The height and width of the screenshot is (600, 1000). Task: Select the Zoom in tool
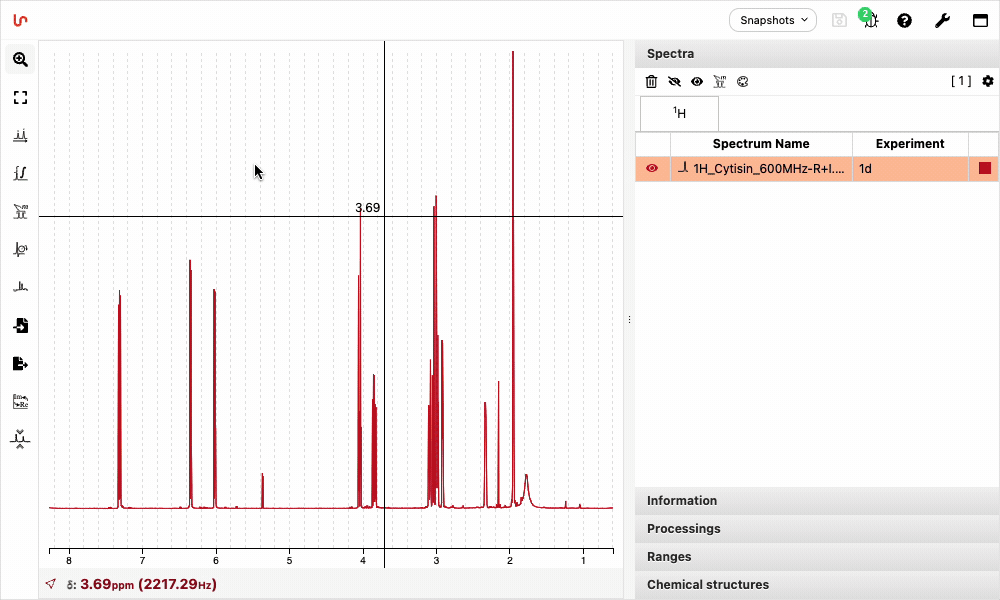[20, 60]
